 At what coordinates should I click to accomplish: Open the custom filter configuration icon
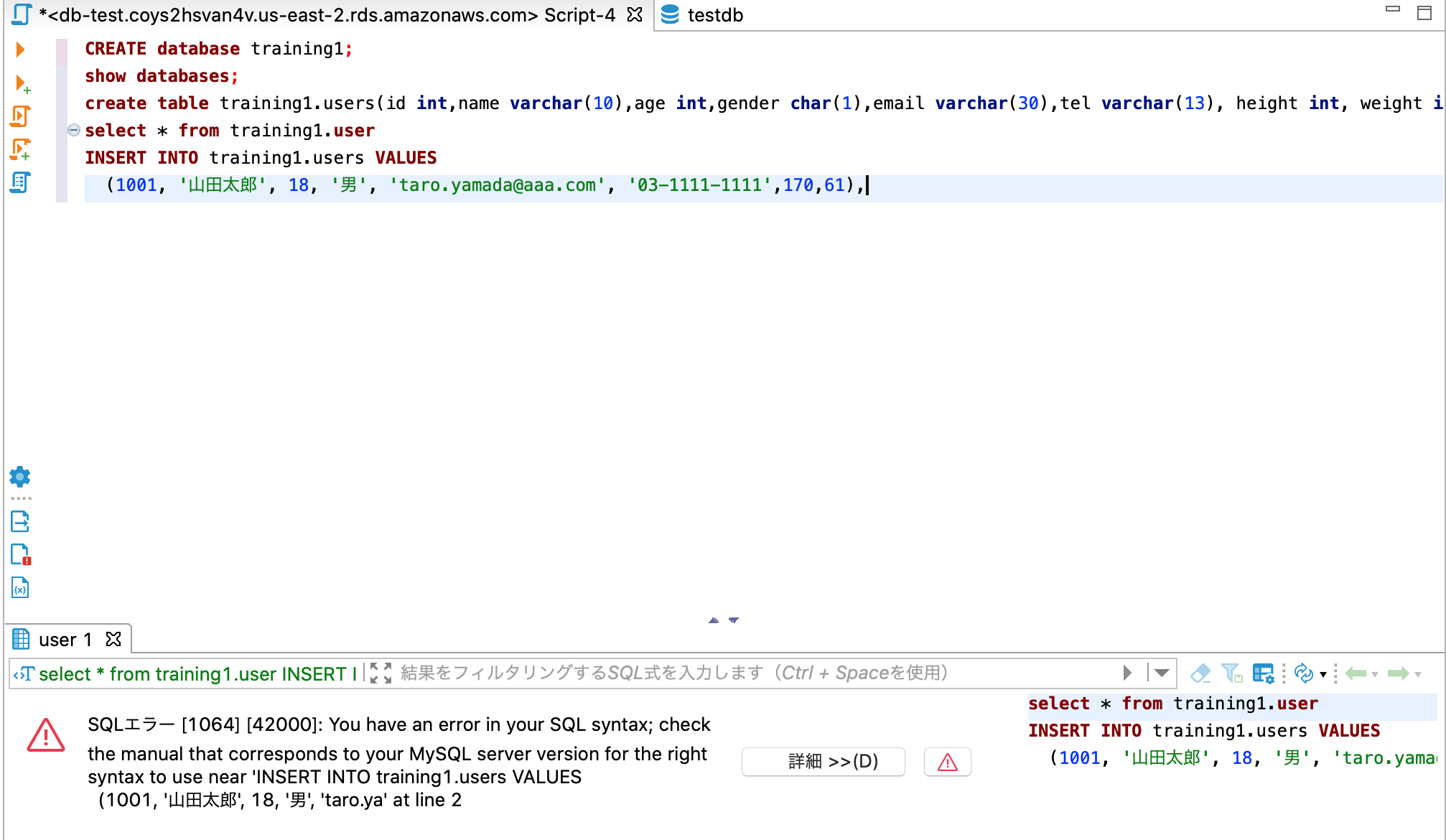point(1263,673)
